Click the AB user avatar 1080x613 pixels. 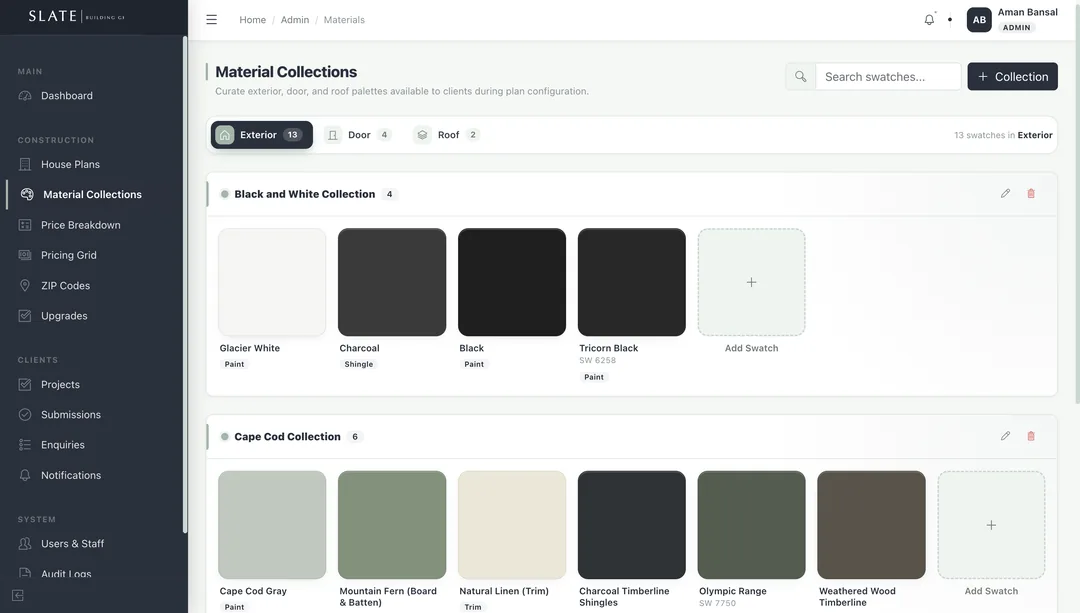(x=979, y=20)
